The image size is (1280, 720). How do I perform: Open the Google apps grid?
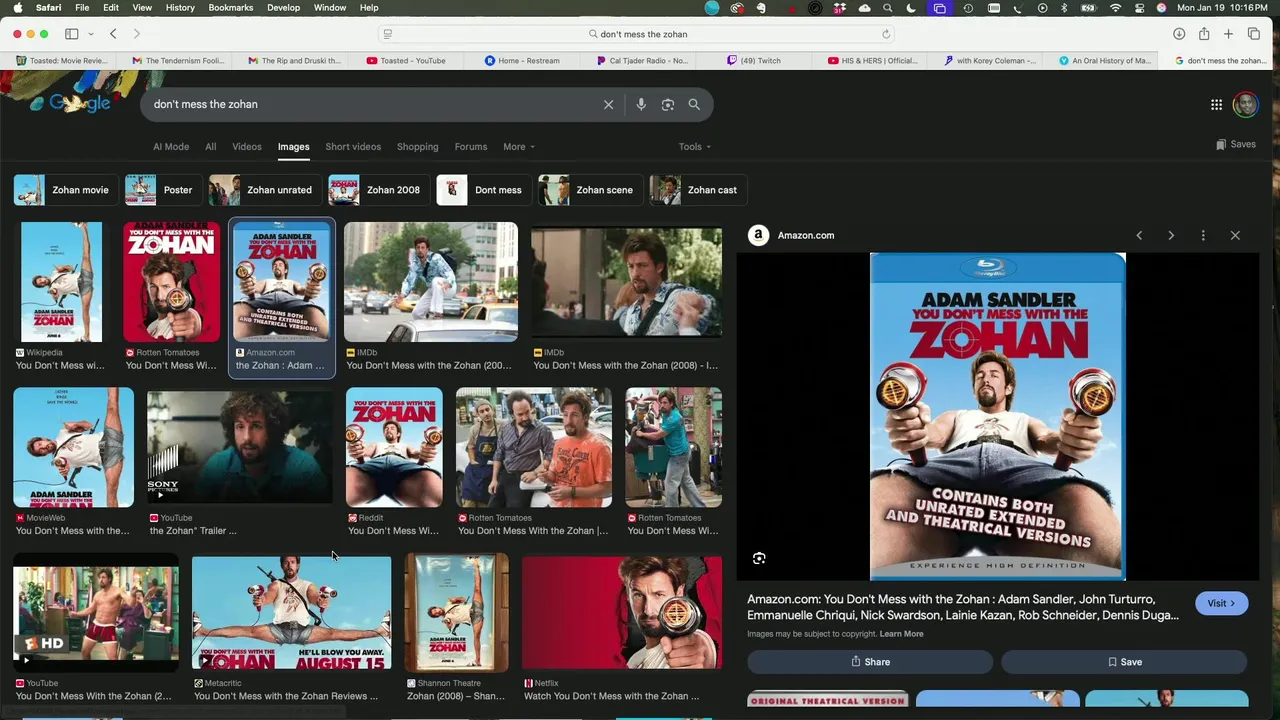click(x=1216, y=104)
